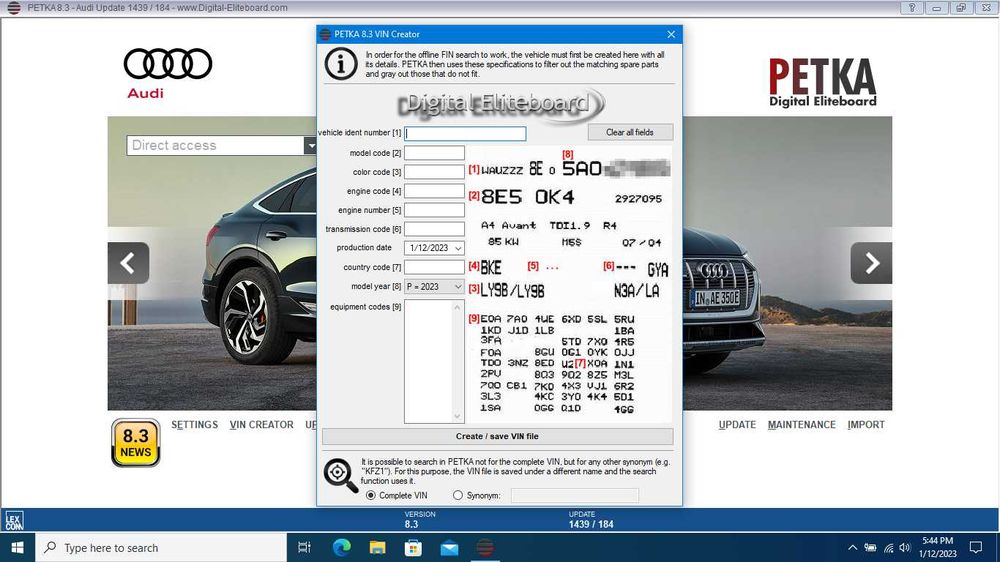Open Task View on the taskbar

pyautogui.click(x=304, y=547)
